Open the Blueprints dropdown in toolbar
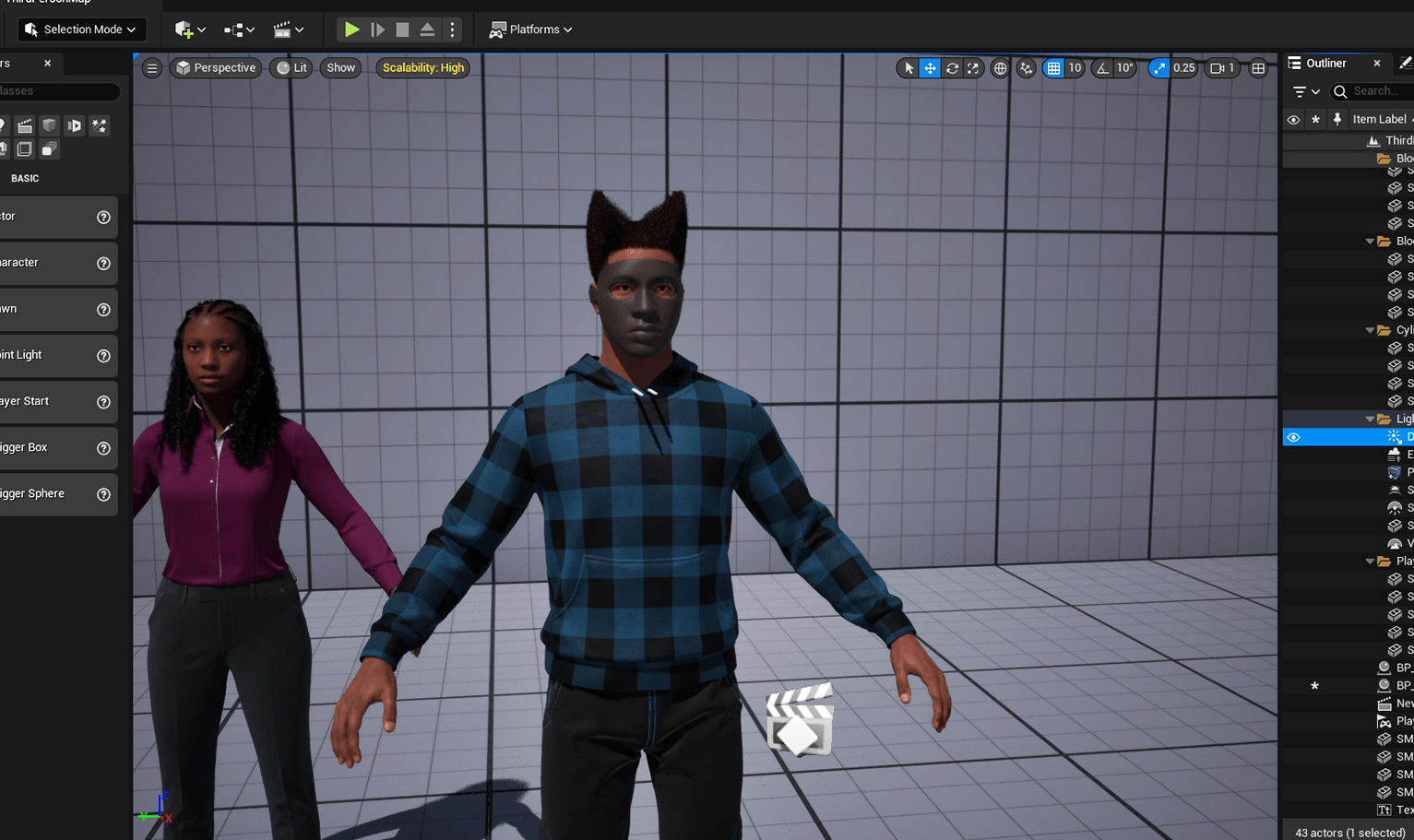Image resolution: width=1414 pixels, height=840 pixels. (x=239, y=30)
